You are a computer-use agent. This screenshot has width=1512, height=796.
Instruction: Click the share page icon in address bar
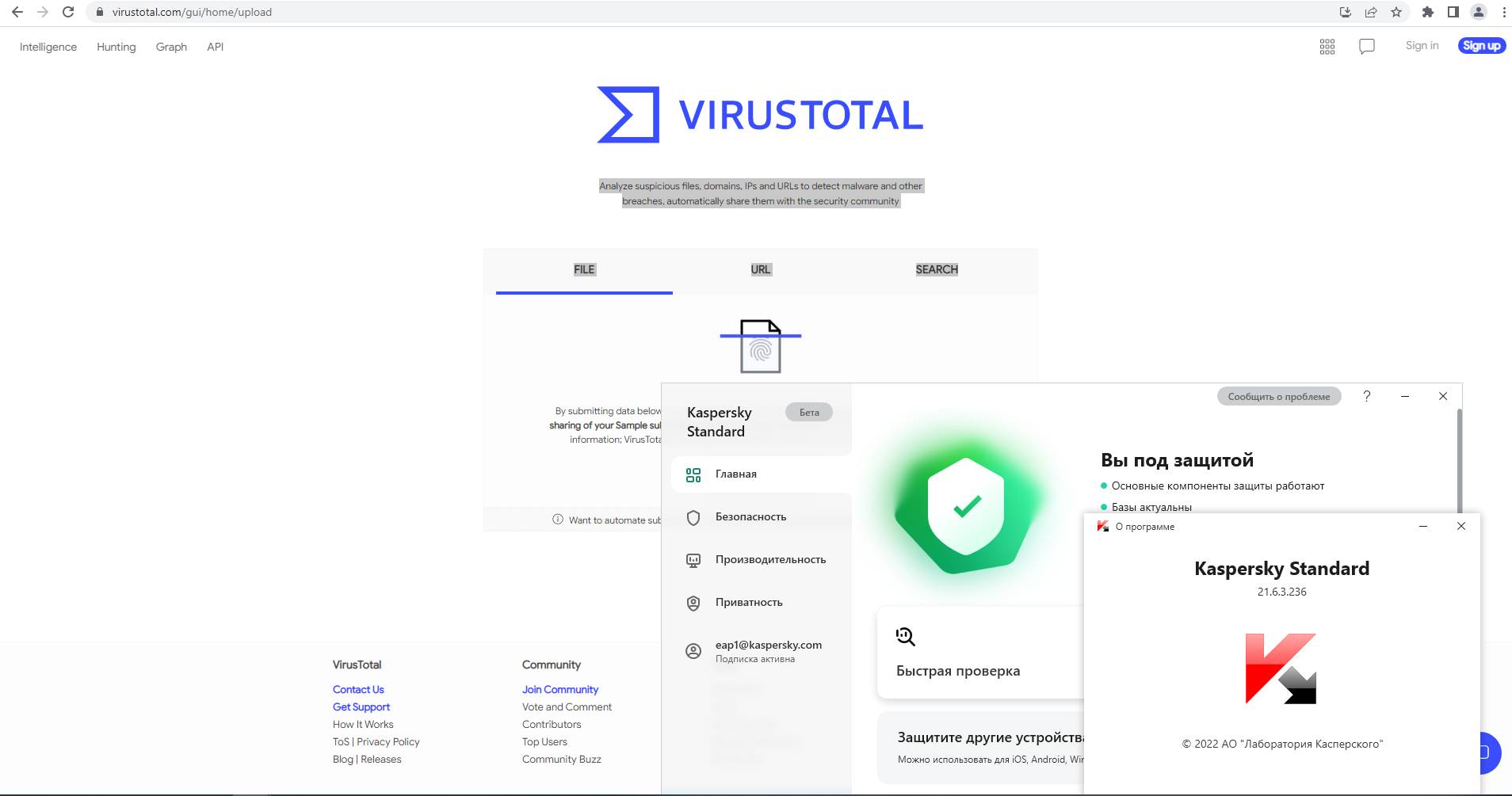[1371, 12]
